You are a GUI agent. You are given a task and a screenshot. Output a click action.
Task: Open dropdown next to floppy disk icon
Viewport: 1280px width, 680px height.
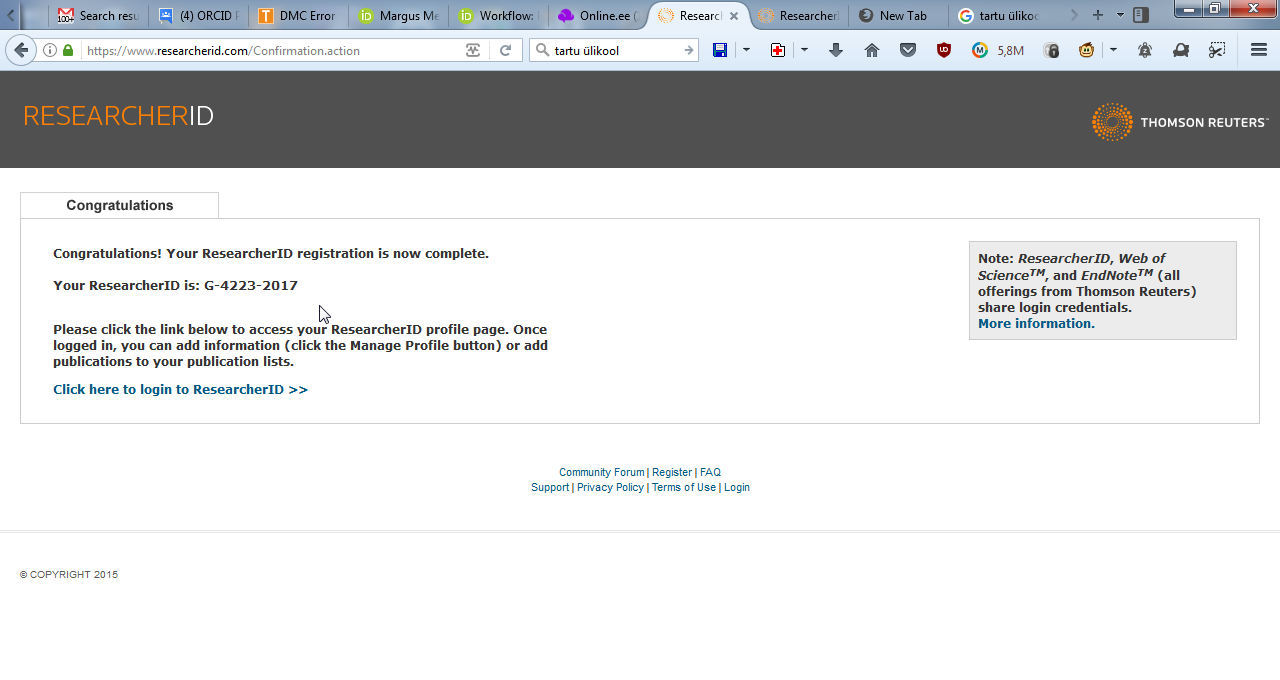pos(746,50)
